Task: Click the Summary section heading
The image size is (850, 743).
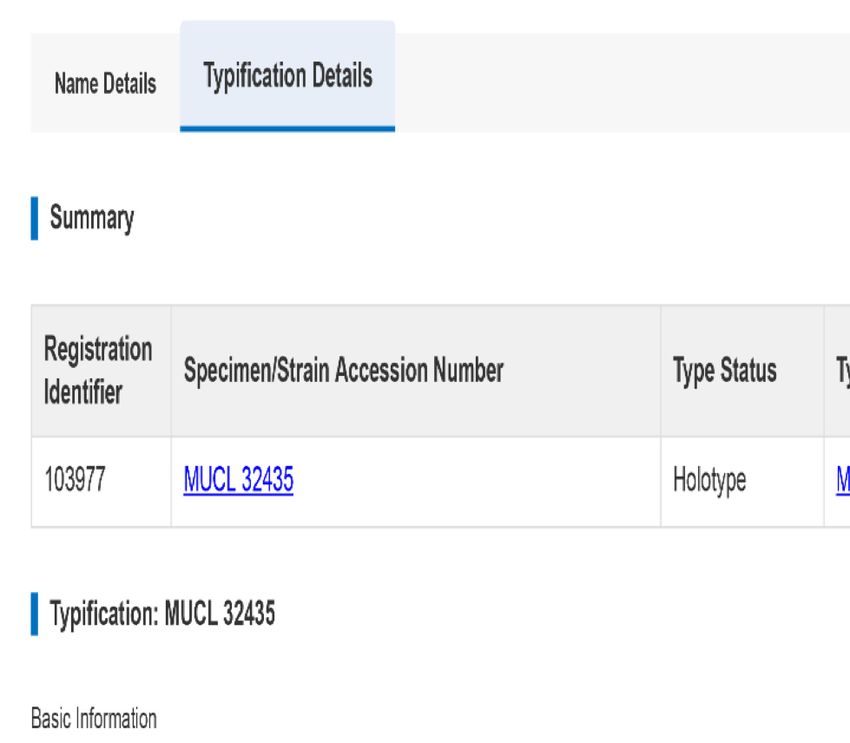Action: (92, 218)
